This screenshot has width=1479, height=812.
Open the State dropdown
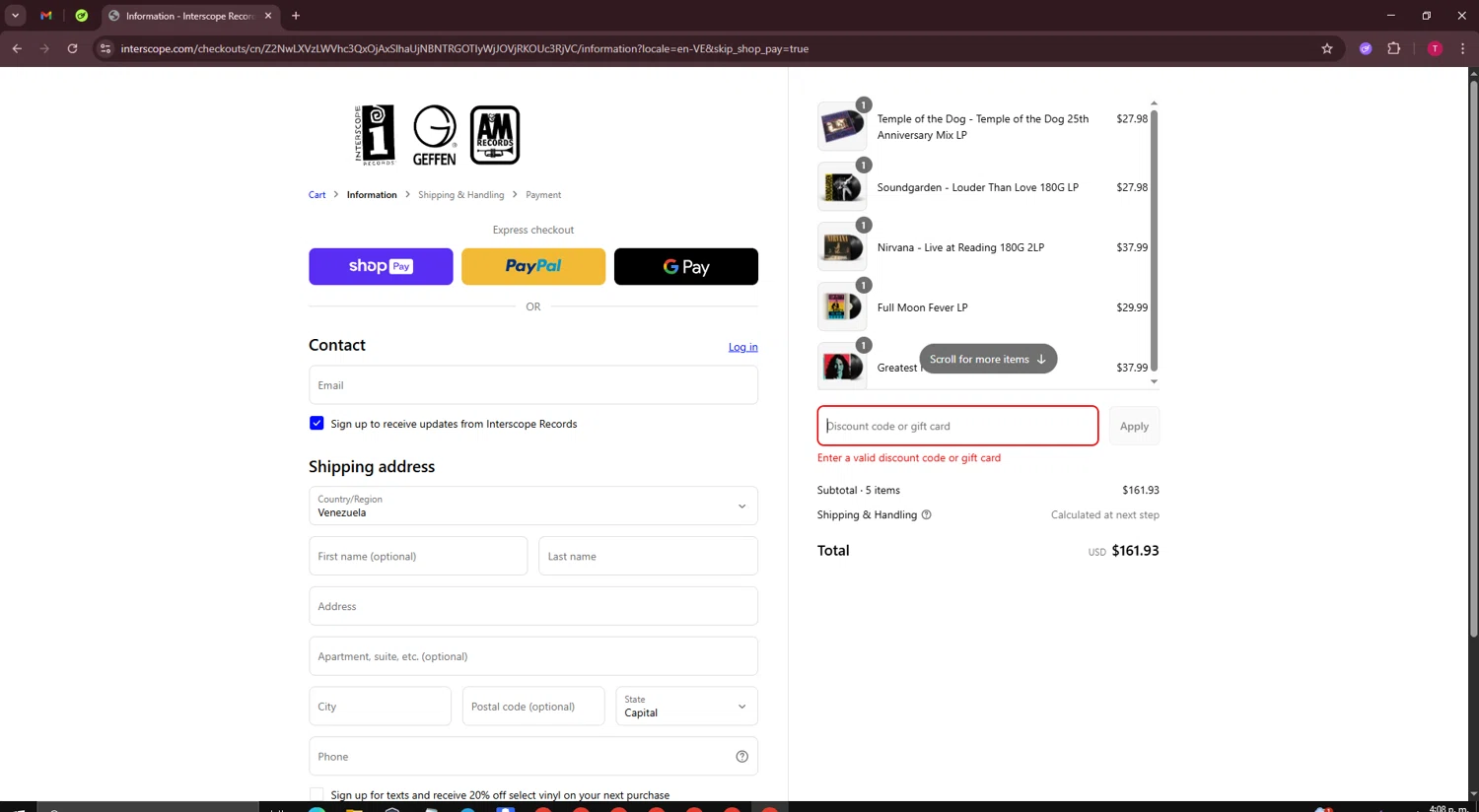pos(686,707)
